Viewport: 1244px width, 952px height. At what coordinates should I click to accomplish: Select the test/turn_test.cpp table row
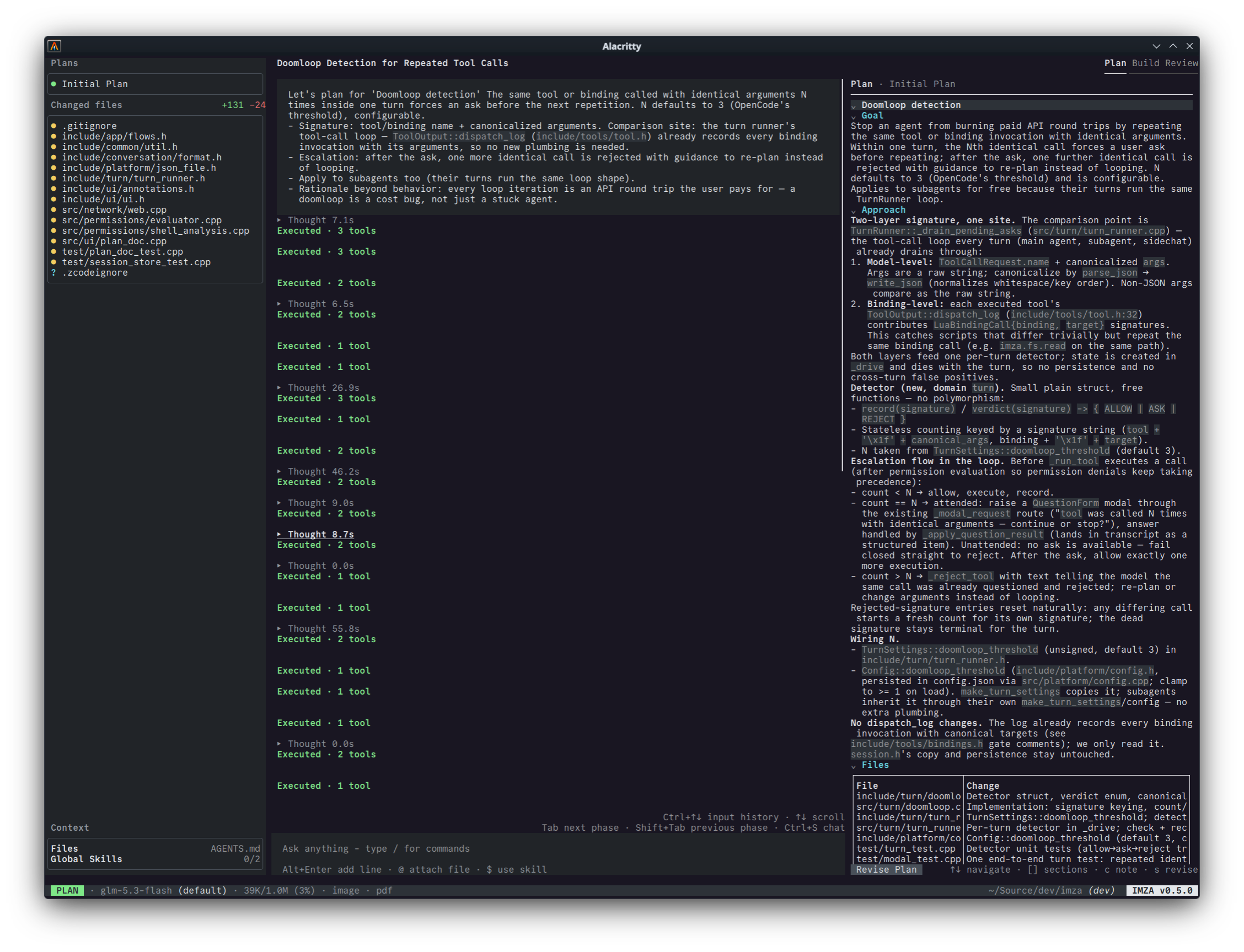point(1020,849)
